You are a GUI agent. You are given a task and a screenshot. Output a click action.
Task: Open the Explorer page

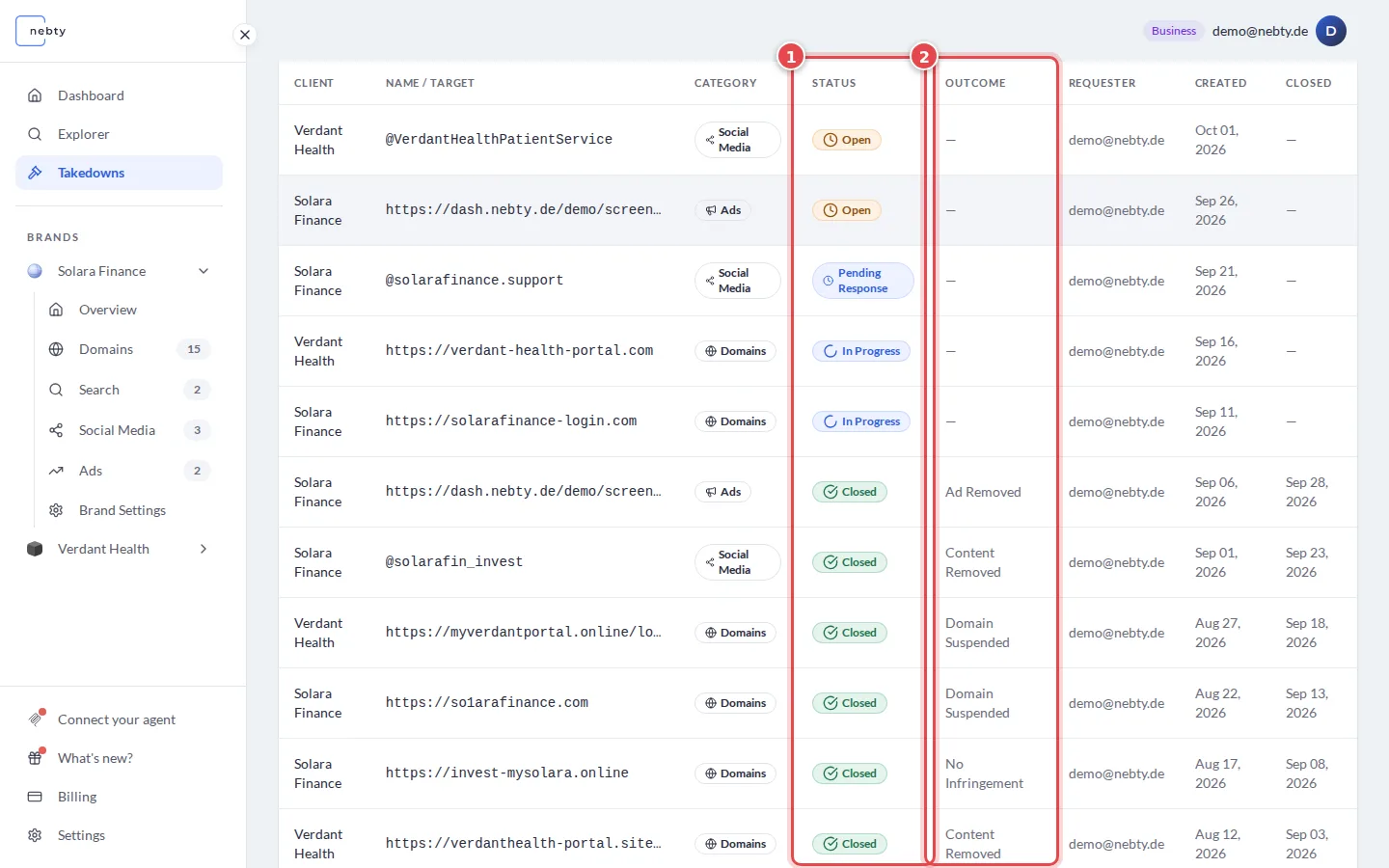(119, 134)
